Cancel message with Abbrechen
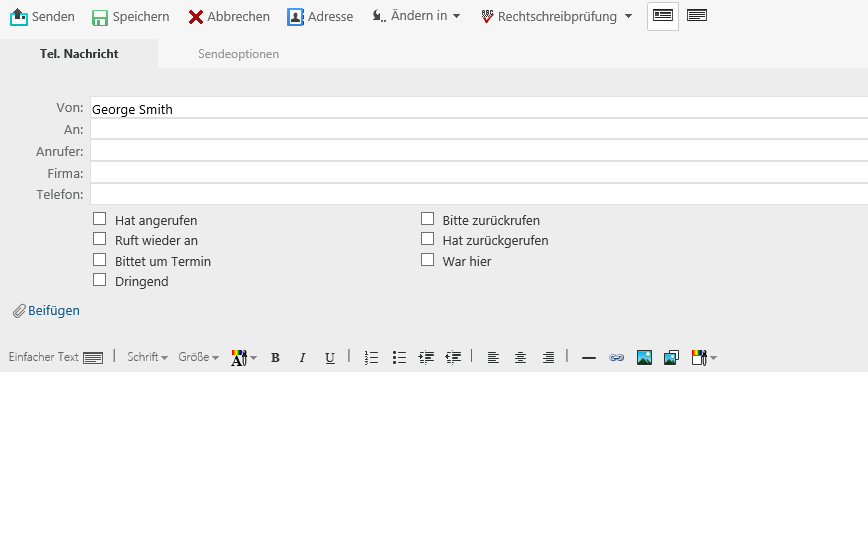This screenshot has width=868, height=541. tap(229, 17)
